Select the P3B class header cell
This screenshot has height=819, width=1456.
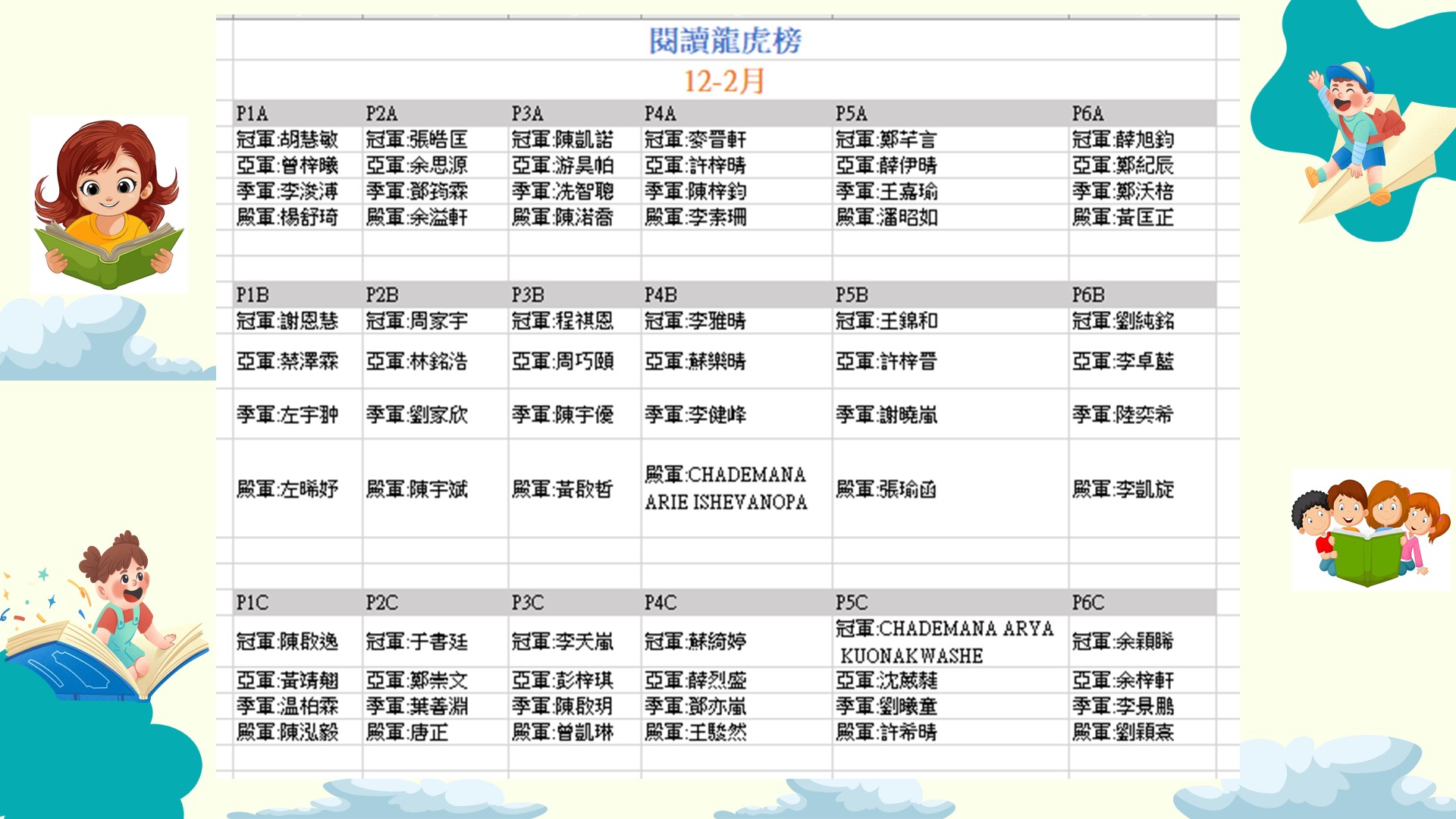pyautogui.click(x=528, y=295)
